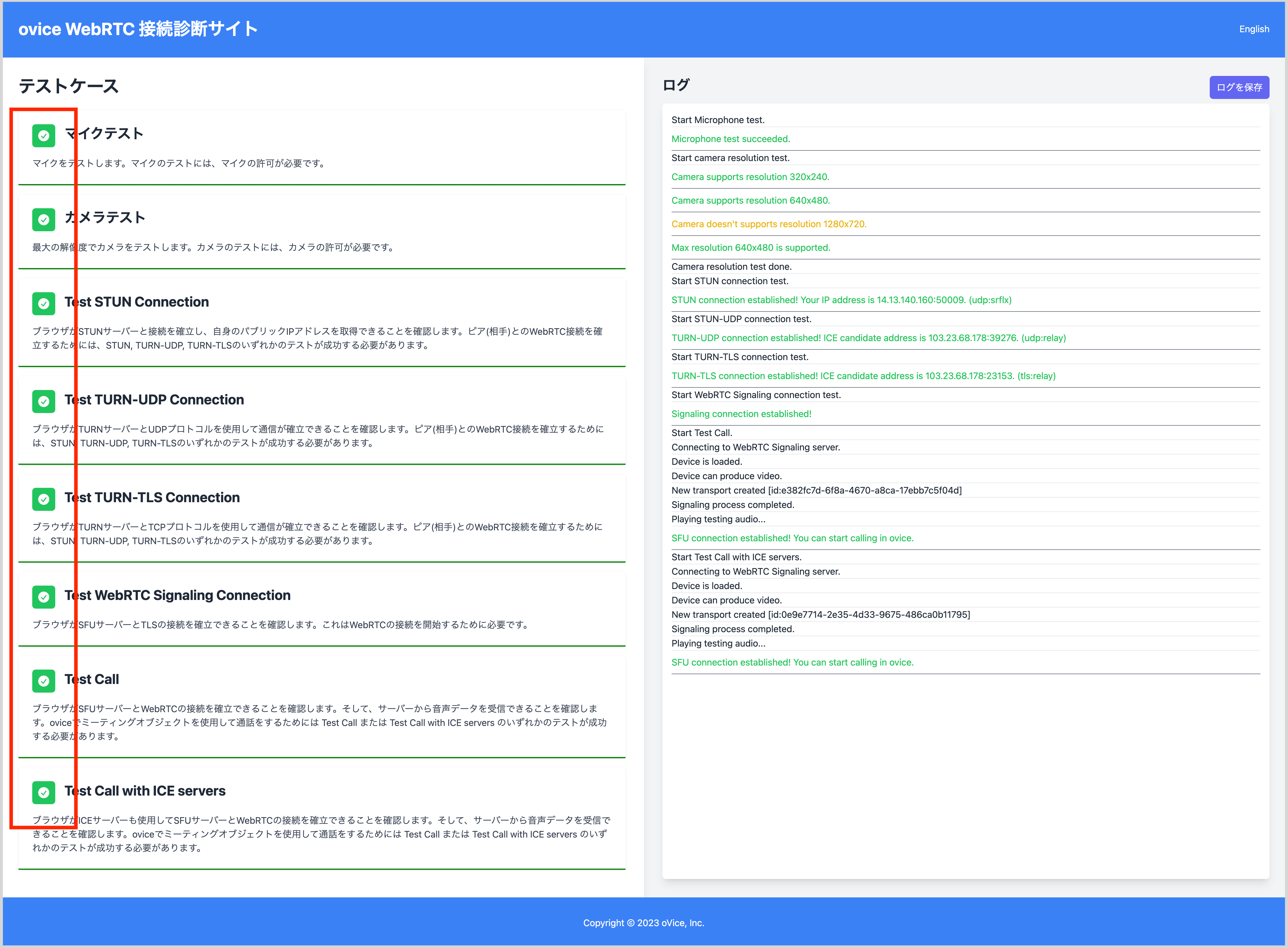
Task: Click the Test TURN-UDP Connection title
Action: (155, 400)
